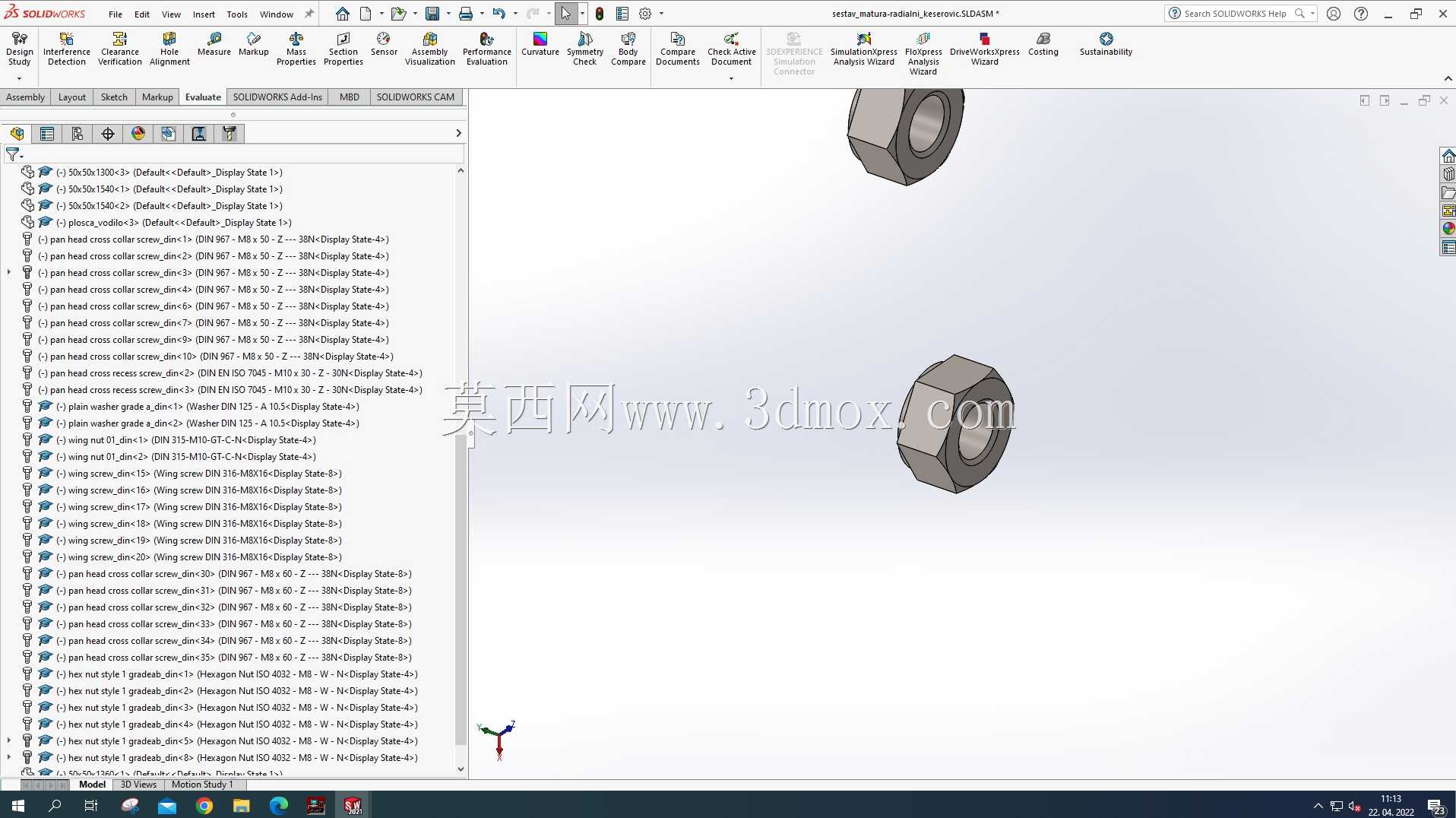
Task: Click the Home icon in the top toolbar
Action: tap(343, 14)
